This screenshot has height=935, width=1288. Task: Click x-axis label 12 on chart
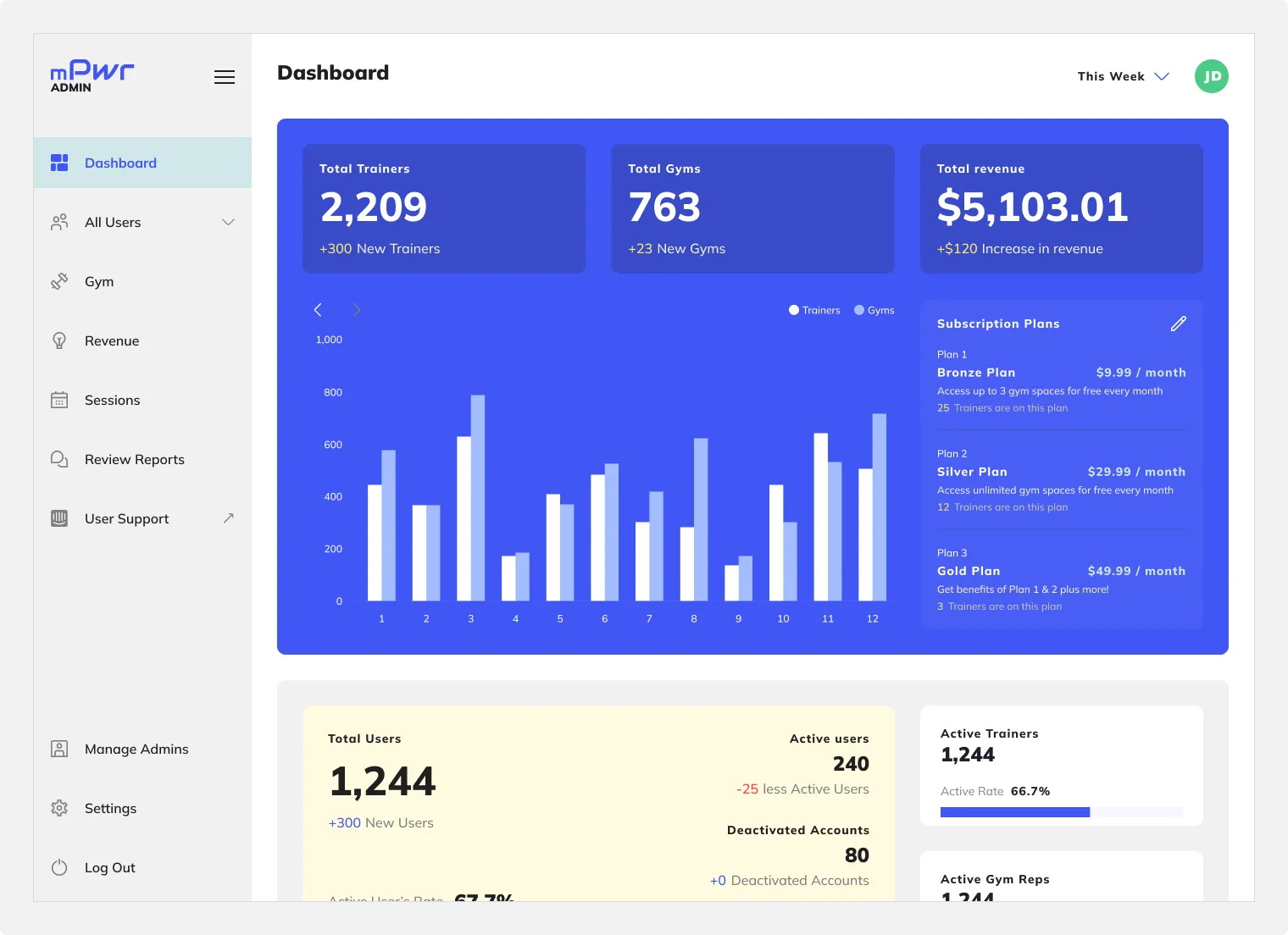pos(872,619)
